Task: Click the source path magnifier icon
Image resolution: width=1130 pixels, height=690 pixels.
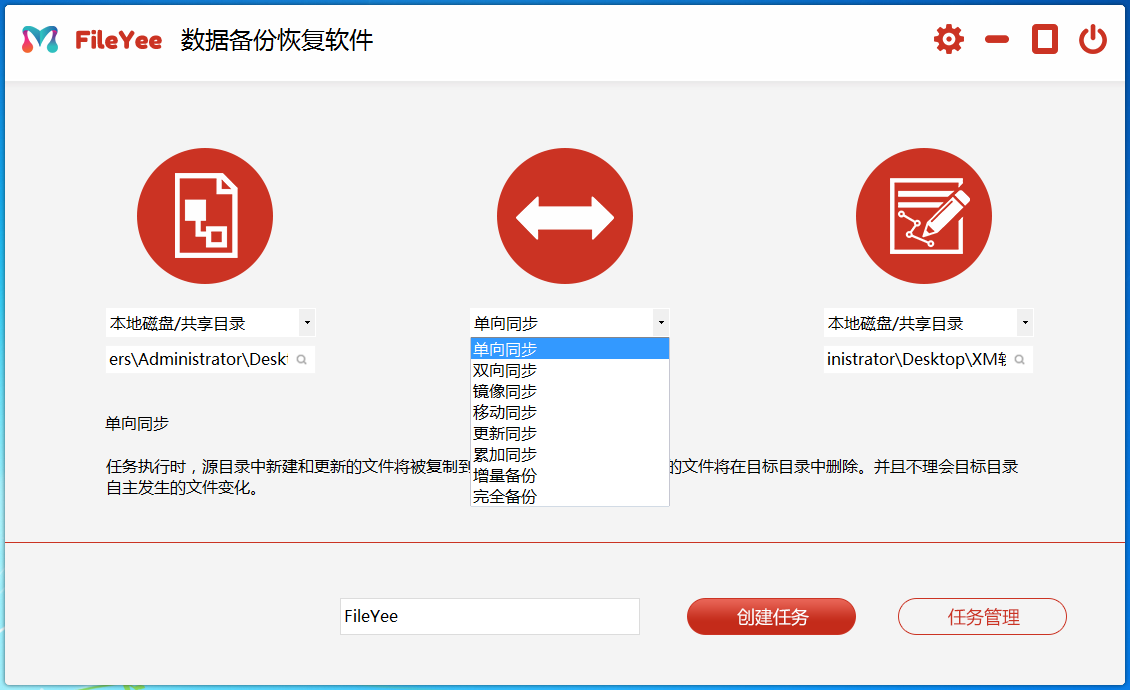Action: pyautogui.click(x=301, y=358)
